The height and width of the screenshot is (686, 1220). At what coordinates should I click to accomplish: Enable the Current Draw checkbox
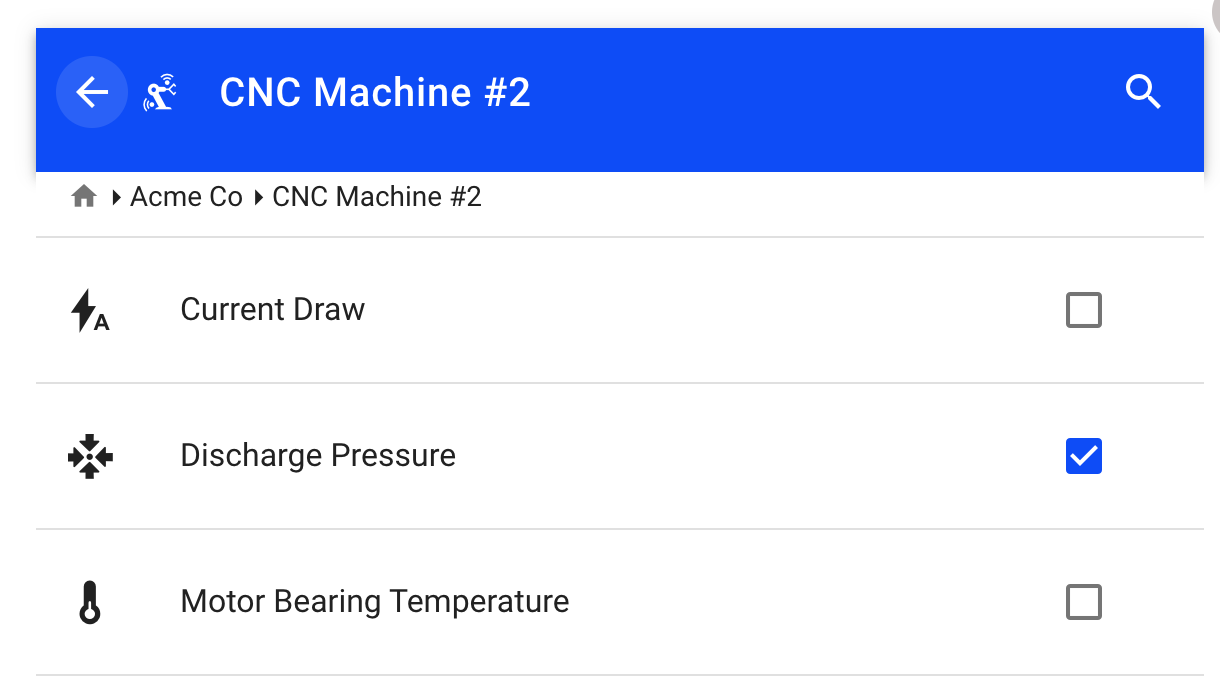(x=1084, y=310)
